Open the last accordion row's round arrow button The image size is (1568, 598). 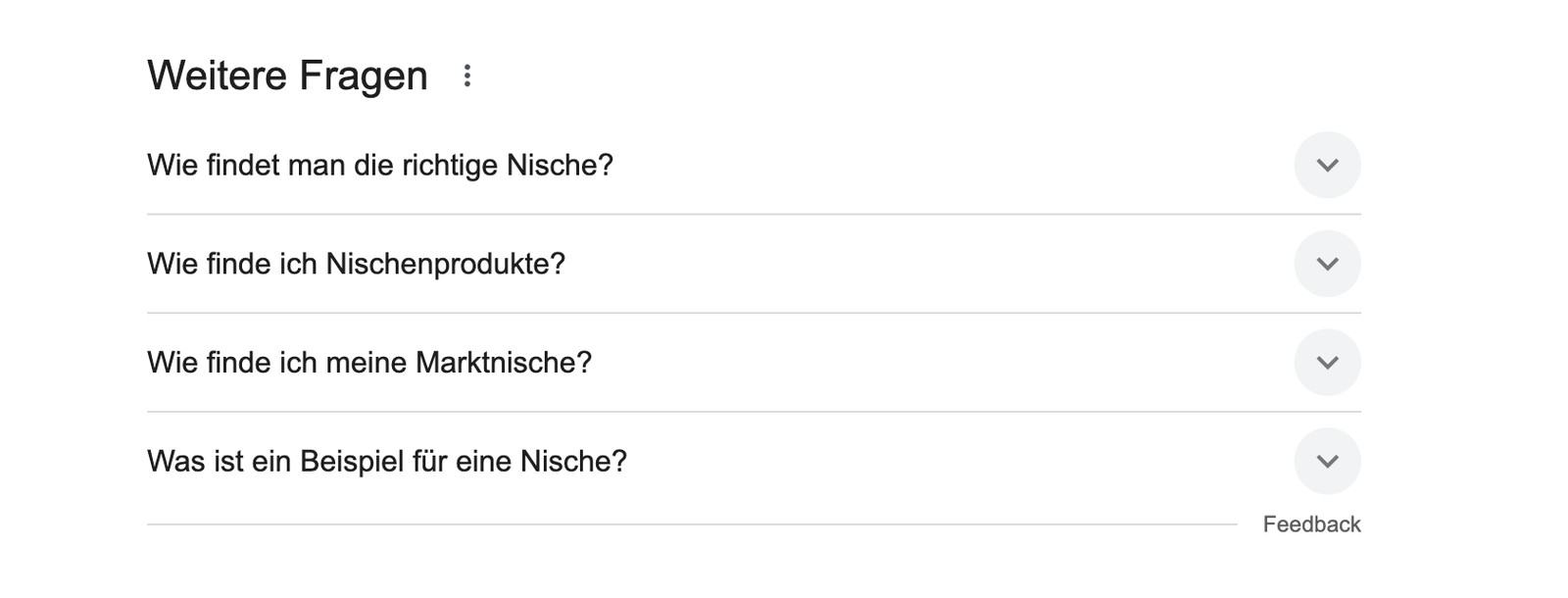pyautogui.click(x=1327, y=461)
